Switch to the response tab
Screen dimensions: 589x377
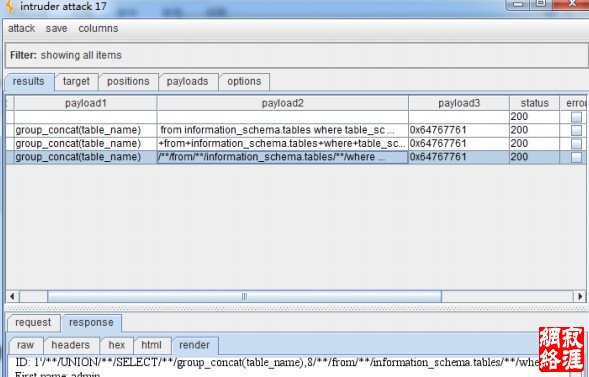tap(91, 323)
